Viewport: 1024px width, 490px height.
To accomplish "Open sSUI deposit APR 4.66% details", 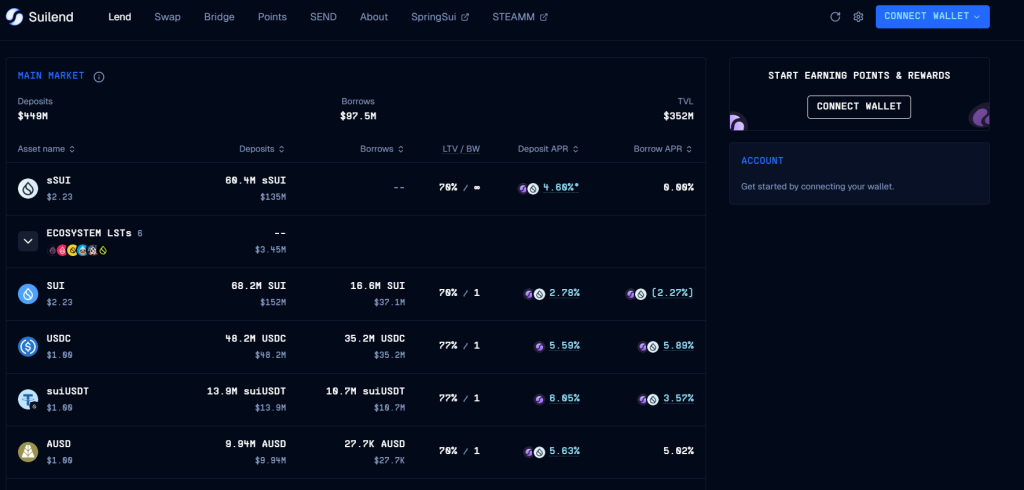I will tap(562, 188).
